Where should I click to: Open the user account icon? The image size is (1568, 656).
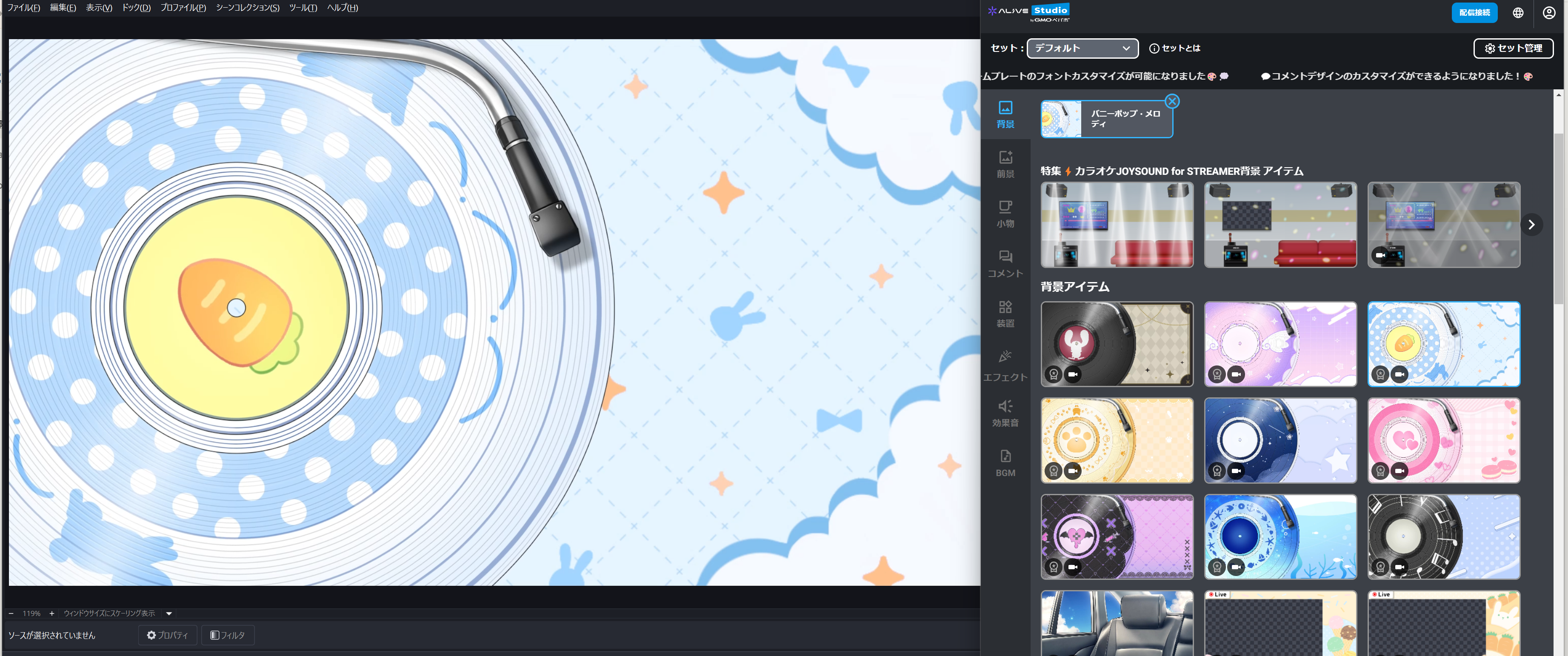coord(1548,13)
